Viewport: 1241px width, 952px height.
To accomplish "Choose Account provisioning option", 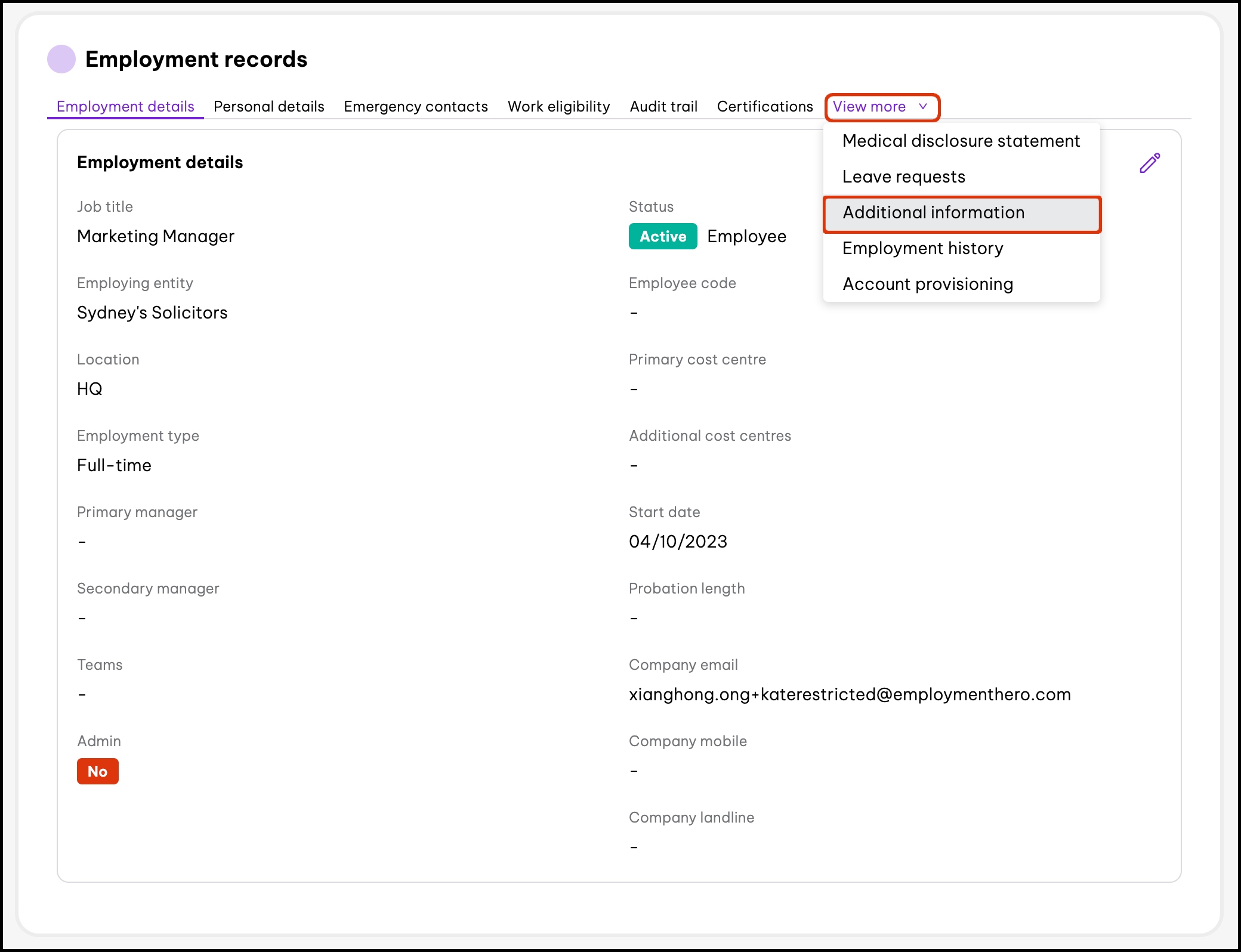I will pyautogui.click(x=927, y=284).
